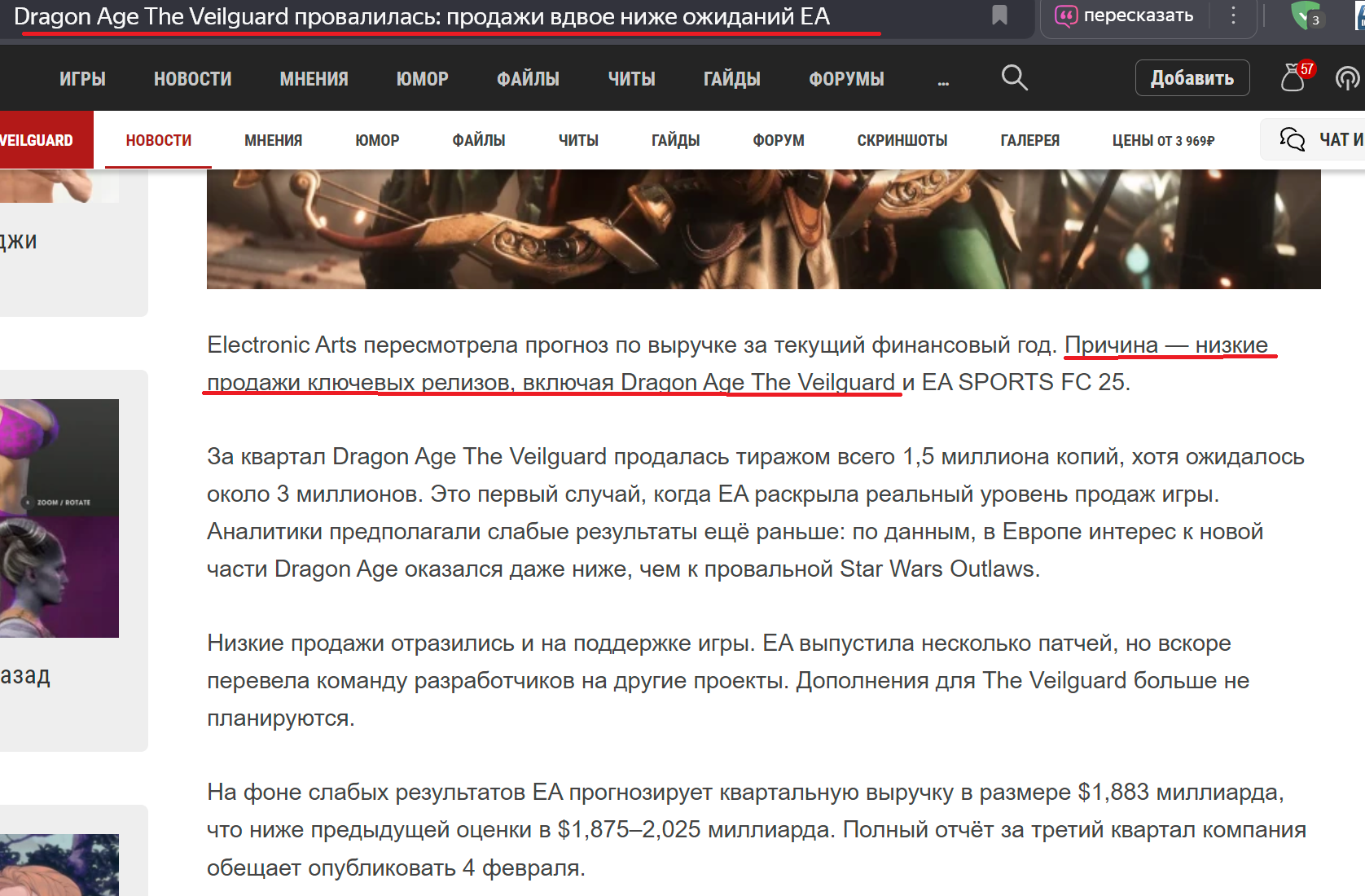Click the article header image
This screenshot has height=896, width=1365.
tap(763, 229)
